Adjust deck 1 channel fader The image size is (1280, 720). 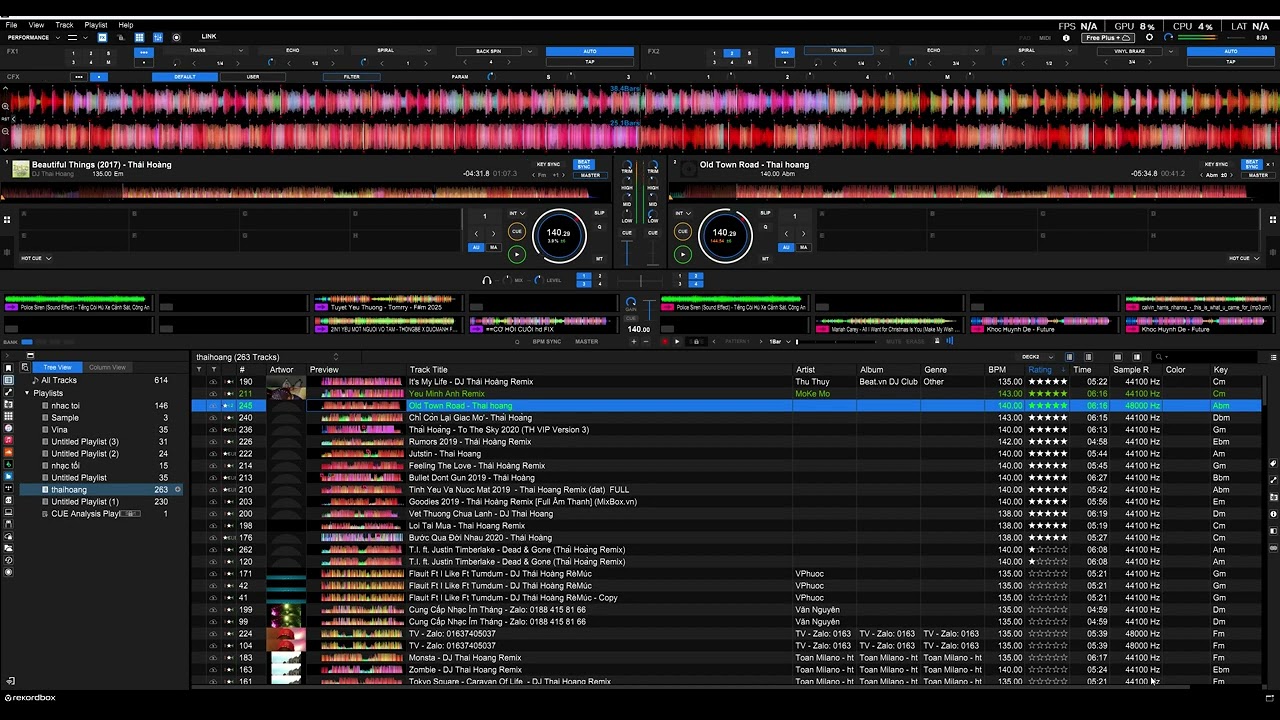point(627,255)
